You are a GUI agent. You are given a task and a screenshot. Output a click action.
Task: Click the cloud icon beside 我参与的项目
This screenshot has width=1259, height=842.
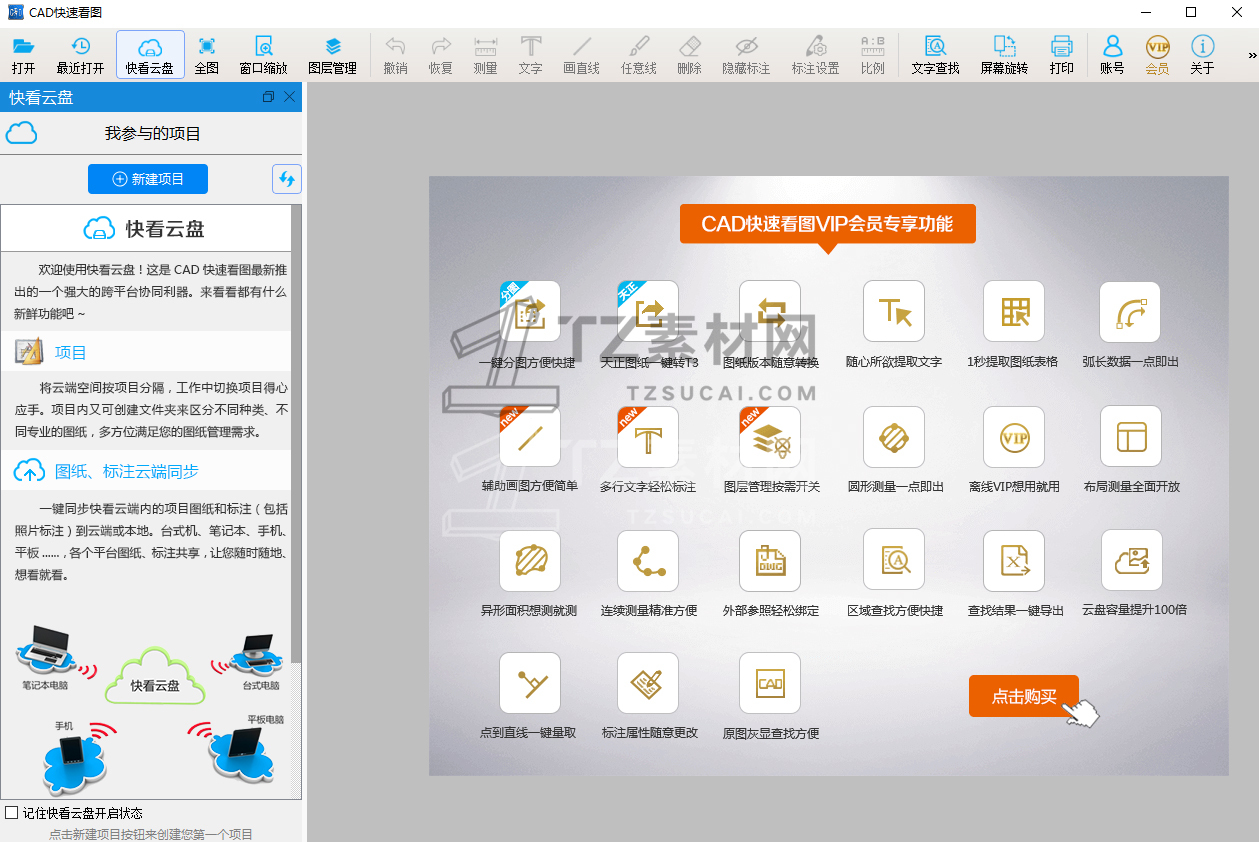pyautogui.click(x=21, y=133)
